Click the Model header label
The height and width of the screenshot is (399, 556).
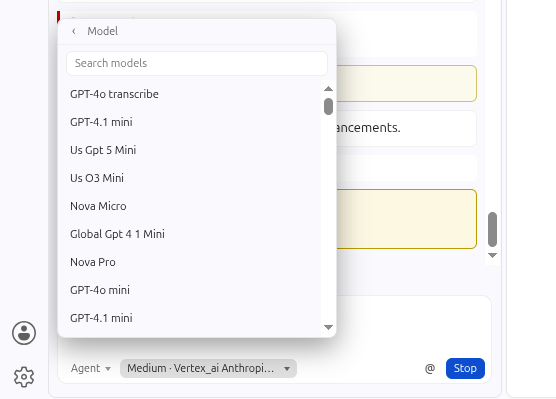coord(102,31)
